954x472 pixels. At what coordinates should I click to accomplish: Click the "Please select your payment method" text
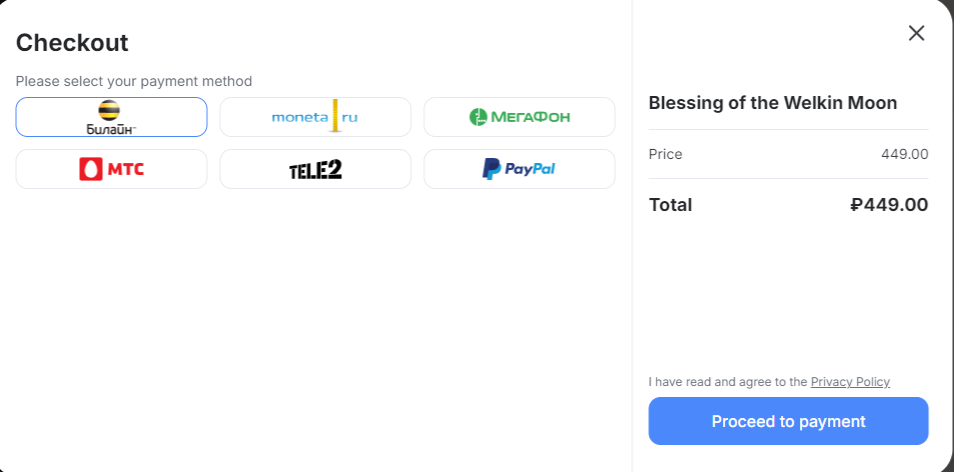(x=134, y=81)
